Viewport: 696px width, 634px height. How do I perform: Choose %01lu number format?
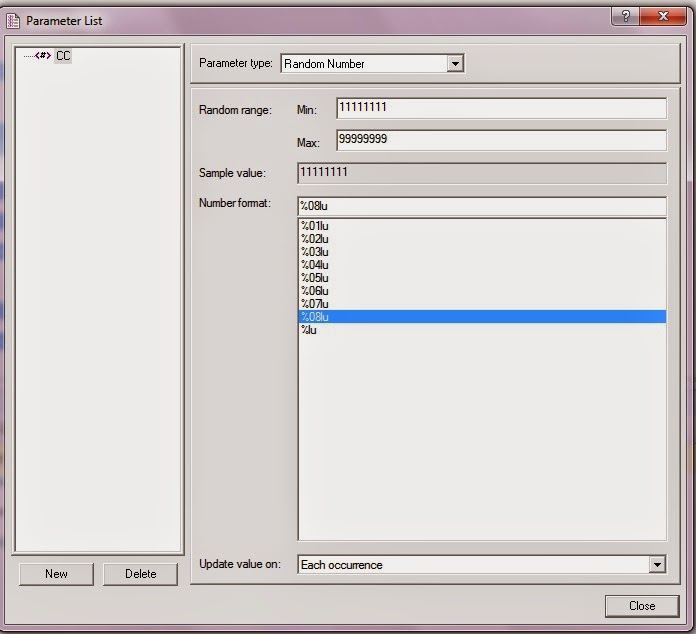click(x=482, y=226)
